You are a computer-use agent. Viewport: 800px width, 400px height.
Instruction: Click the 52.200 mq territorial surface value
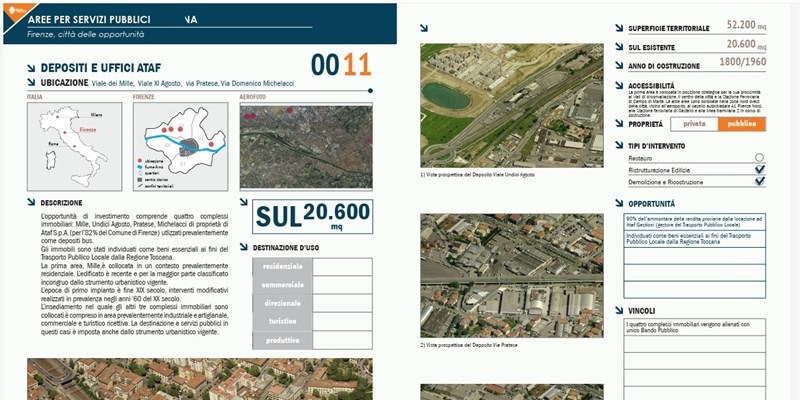(746, 26)
